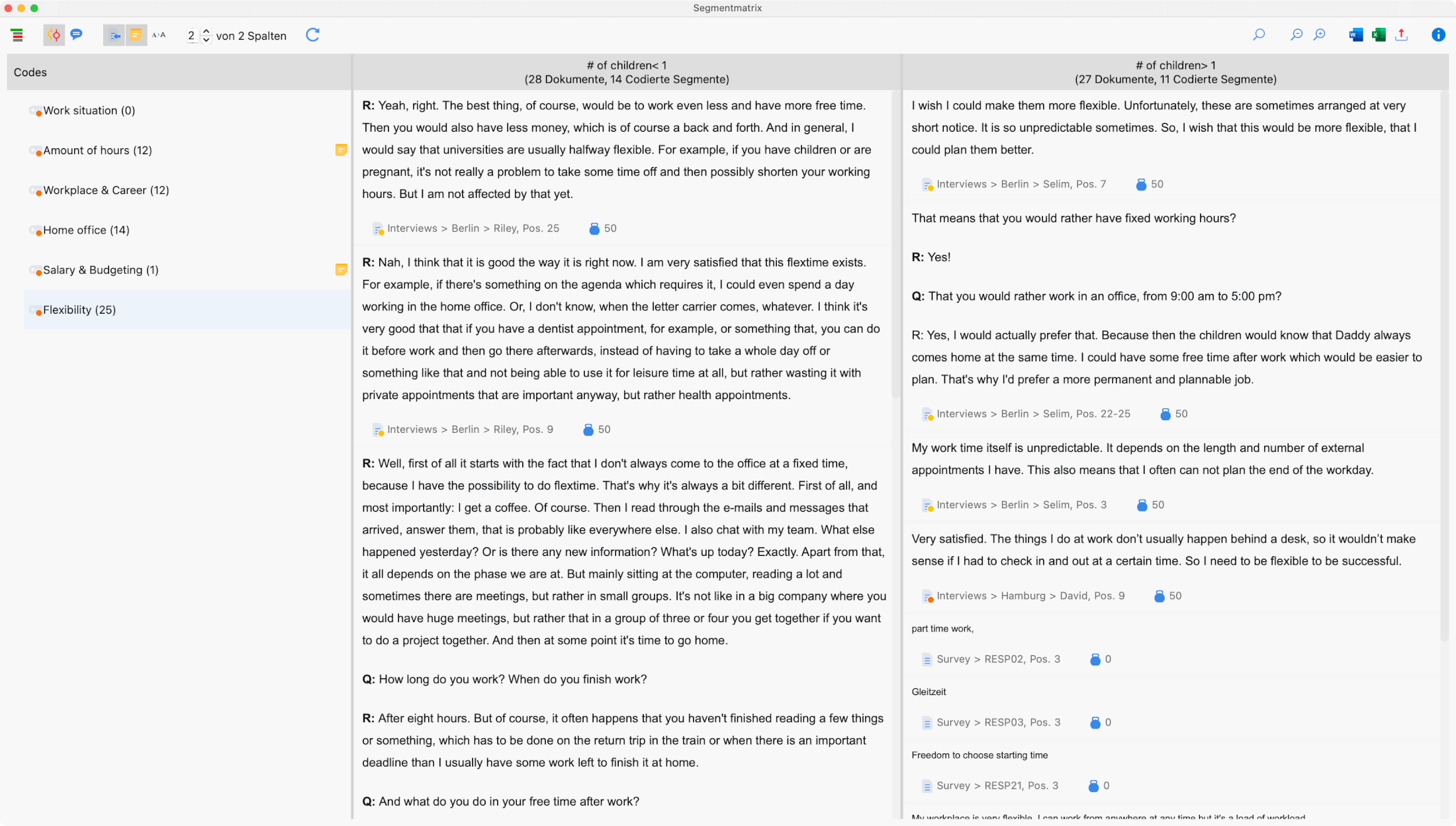Click the A>A text size icon
Viewport: 1456px width, 826px height.
(159, 35)
